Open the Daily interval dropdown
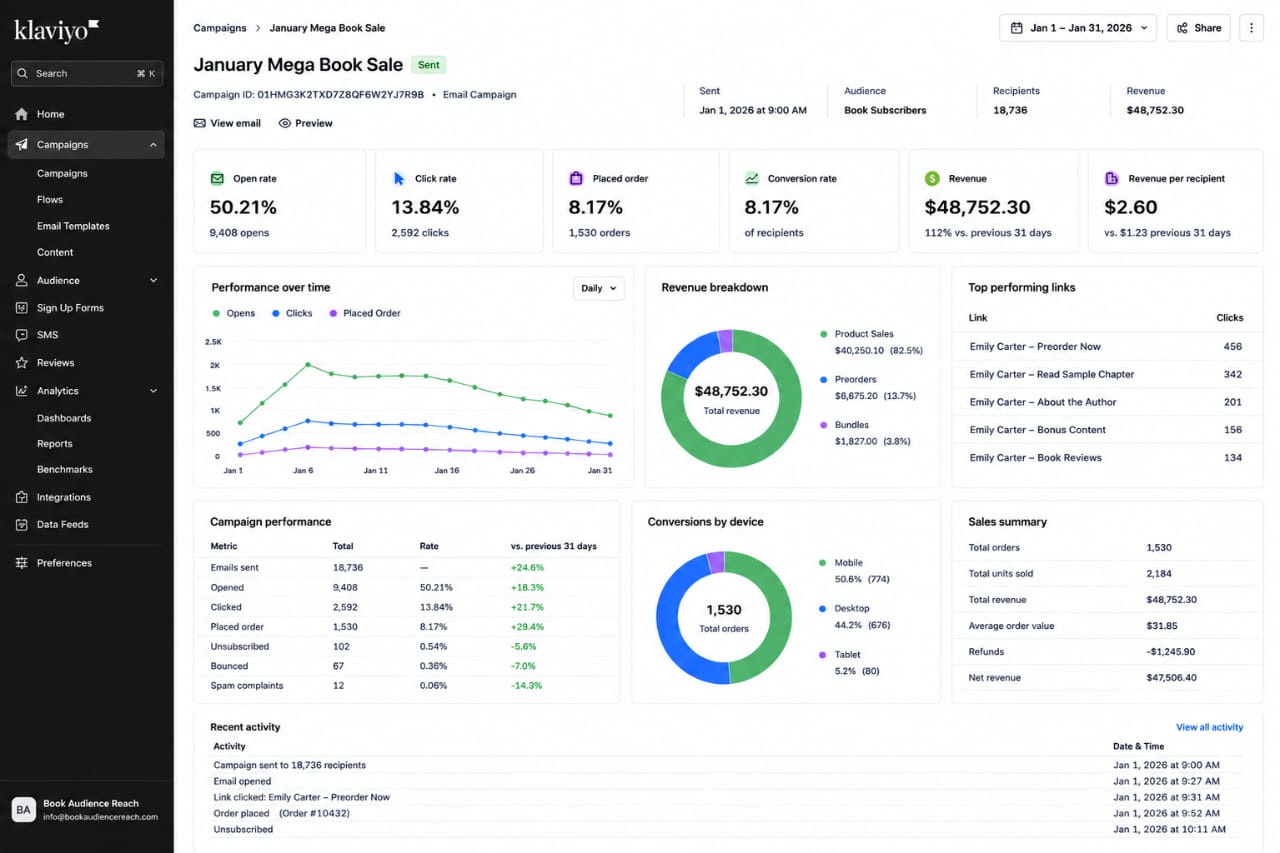 pyautogui.click(x=599, y=288)
